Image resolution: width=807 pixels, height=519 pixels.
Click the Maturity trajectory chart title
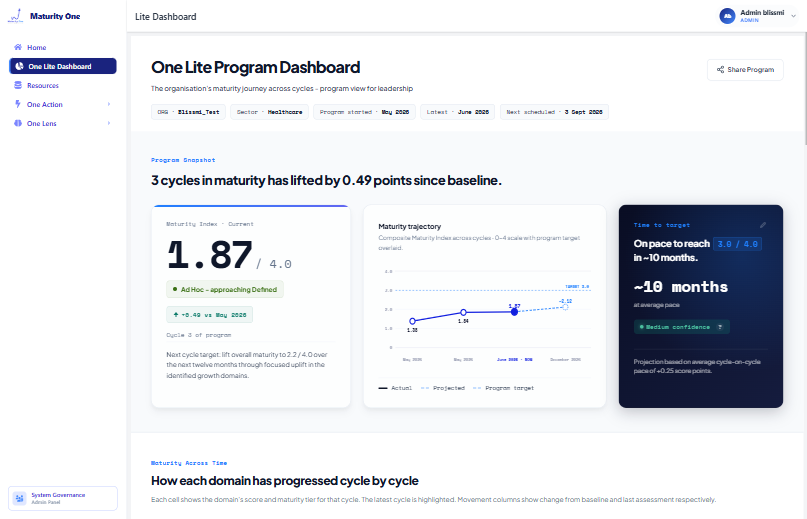pyautogui.click(x=410, y=227)
